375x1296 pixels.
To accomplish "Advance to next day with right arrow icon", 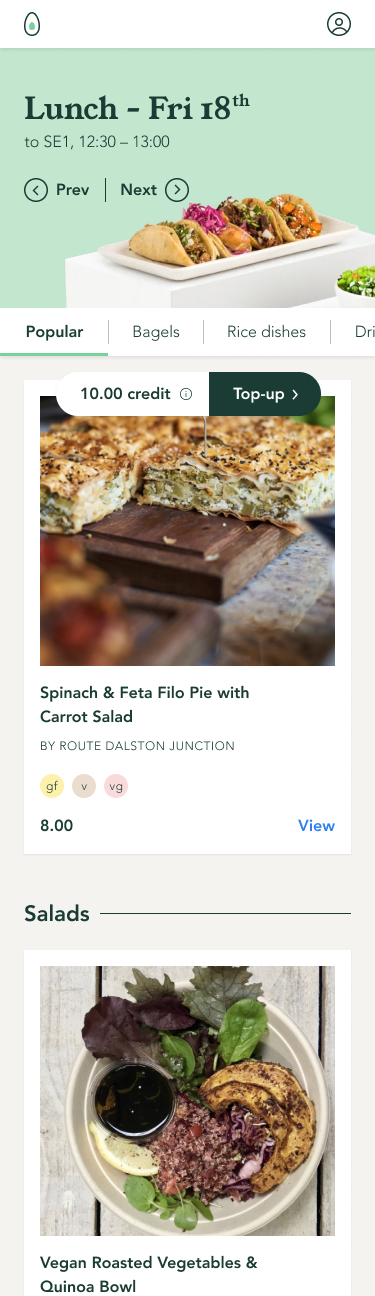I will click(177, 190).
